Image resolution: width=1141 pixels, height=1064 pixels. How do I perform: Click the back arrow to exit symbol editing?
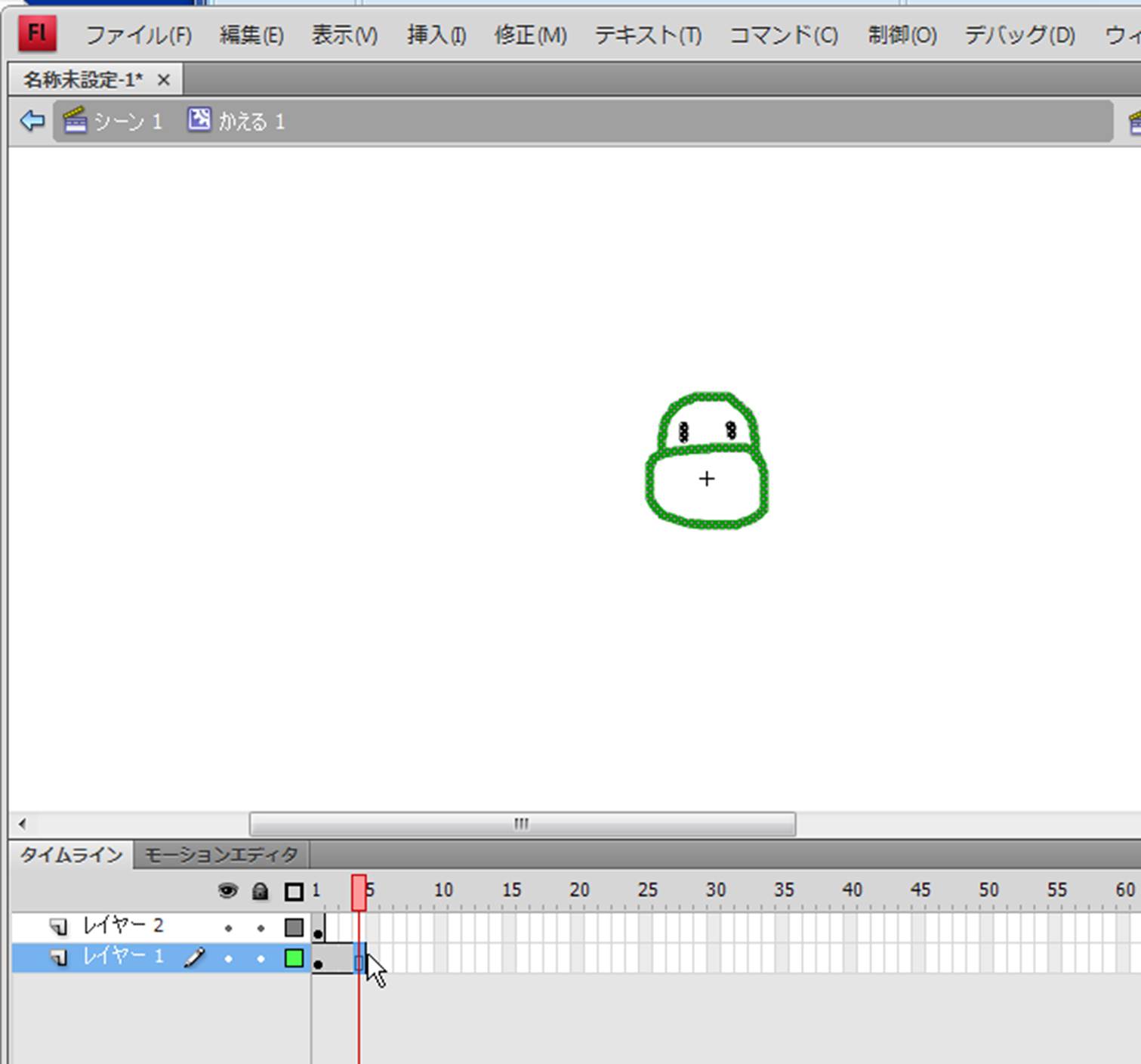click(32, 121)
